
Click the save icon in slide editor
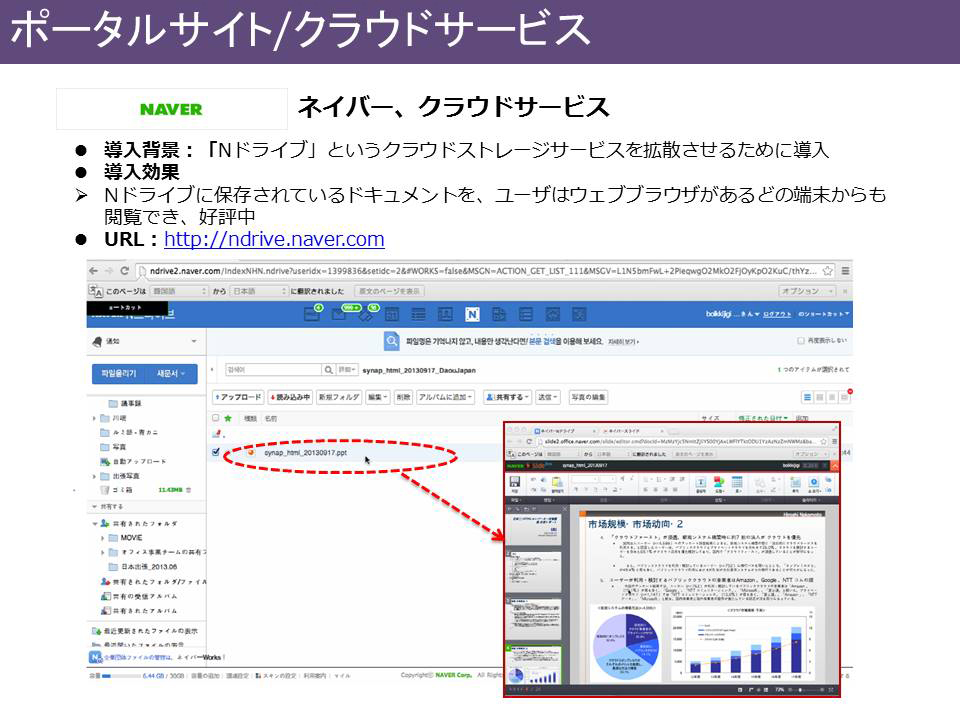(x=514, y=482)
